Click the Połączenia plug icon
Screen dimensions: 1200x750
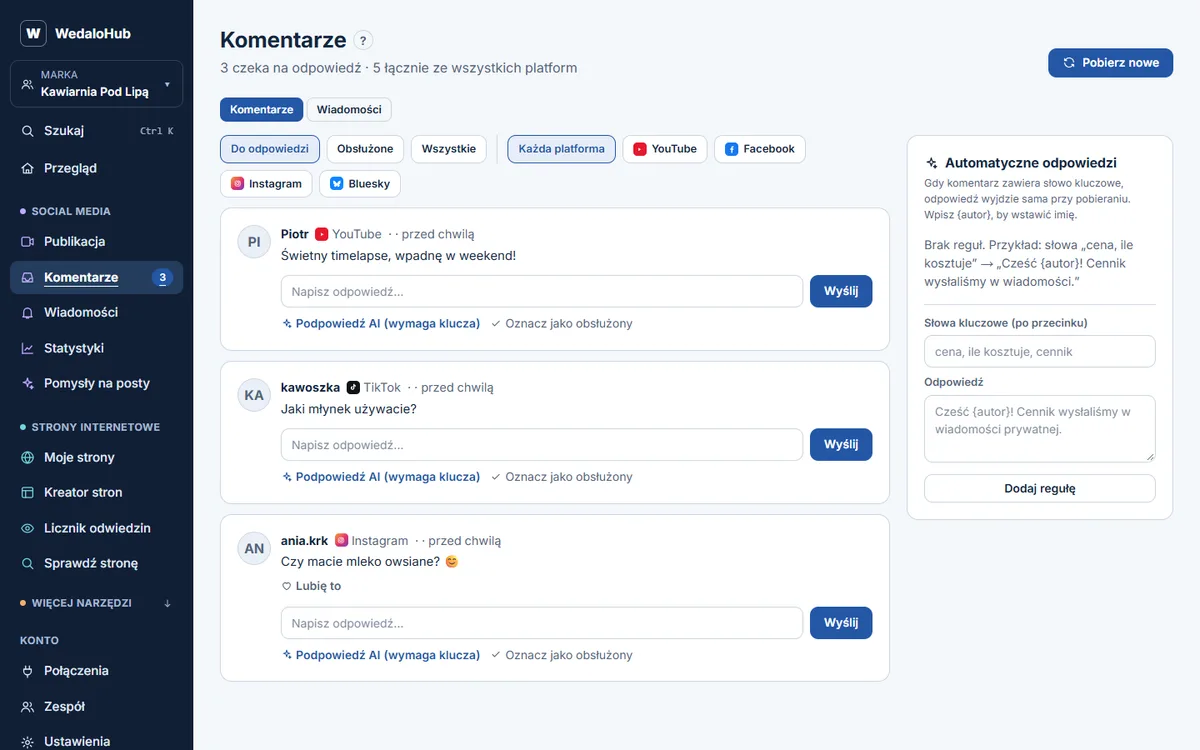[x=28, y=671]
